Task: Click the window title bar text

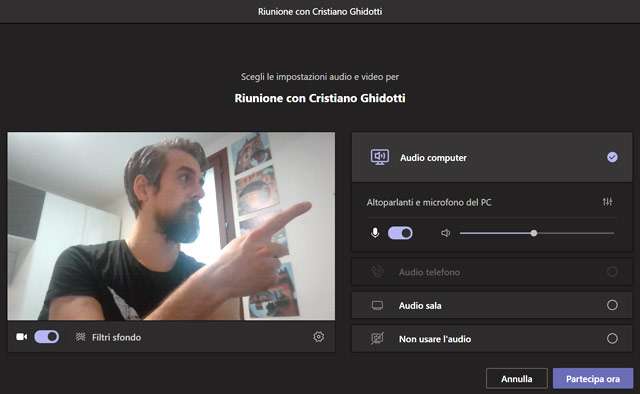Action: (320, 11)
